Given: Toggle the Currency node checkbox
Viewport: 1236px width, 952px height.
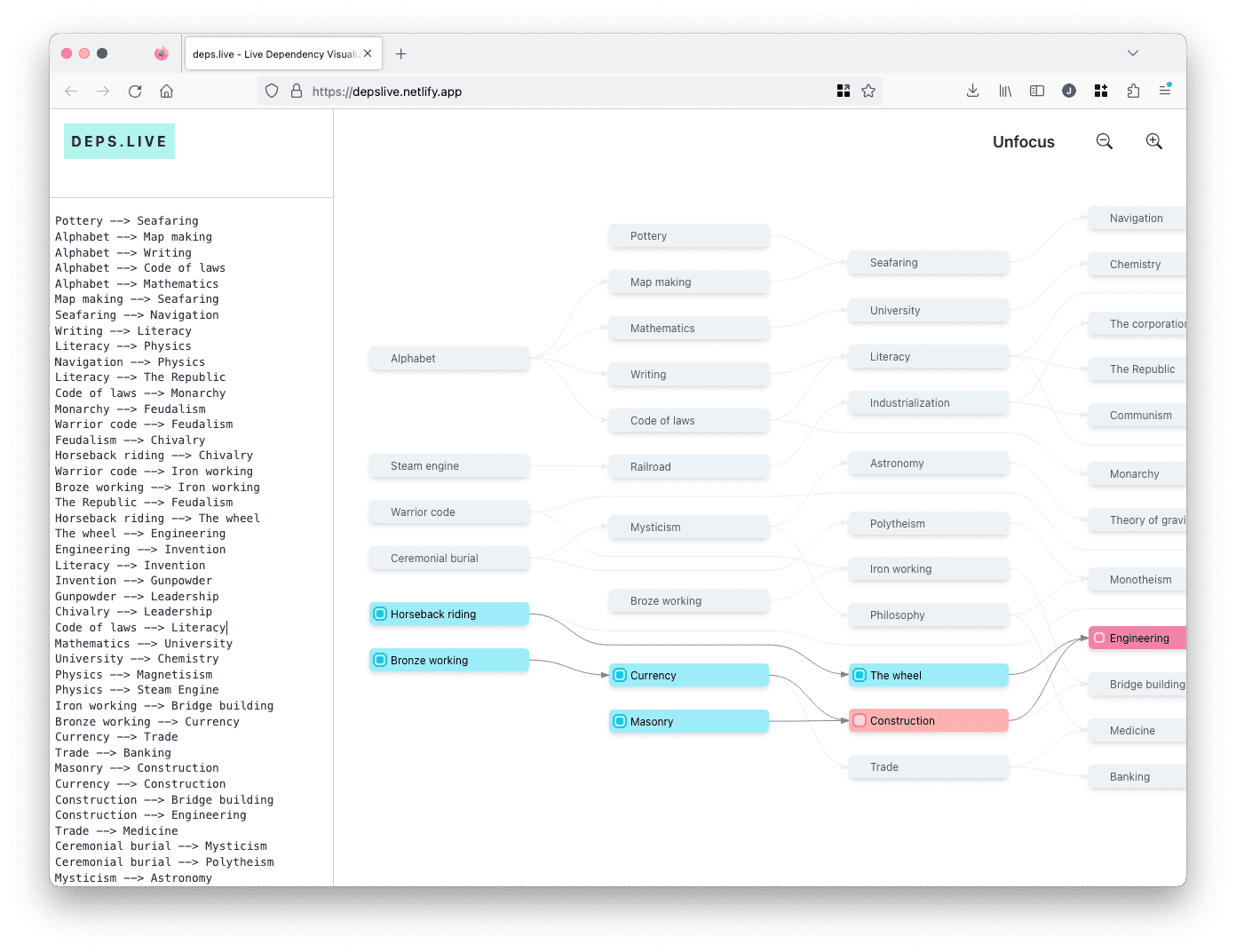Looking at the screenshot, I should point(620,675).
